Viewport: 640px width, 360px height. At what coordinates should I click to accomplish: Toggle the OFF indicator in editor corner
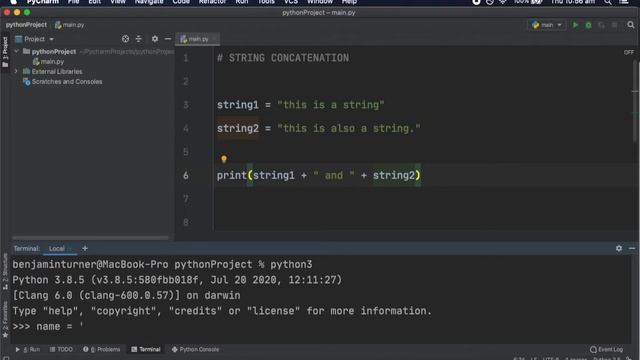629,52
